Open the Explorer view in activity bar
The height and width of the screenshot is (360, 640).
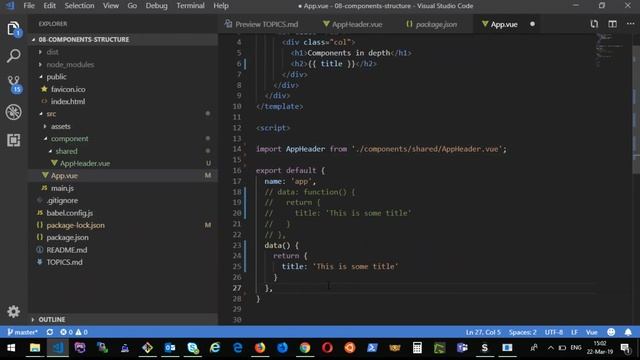click(x=13, y=29)
